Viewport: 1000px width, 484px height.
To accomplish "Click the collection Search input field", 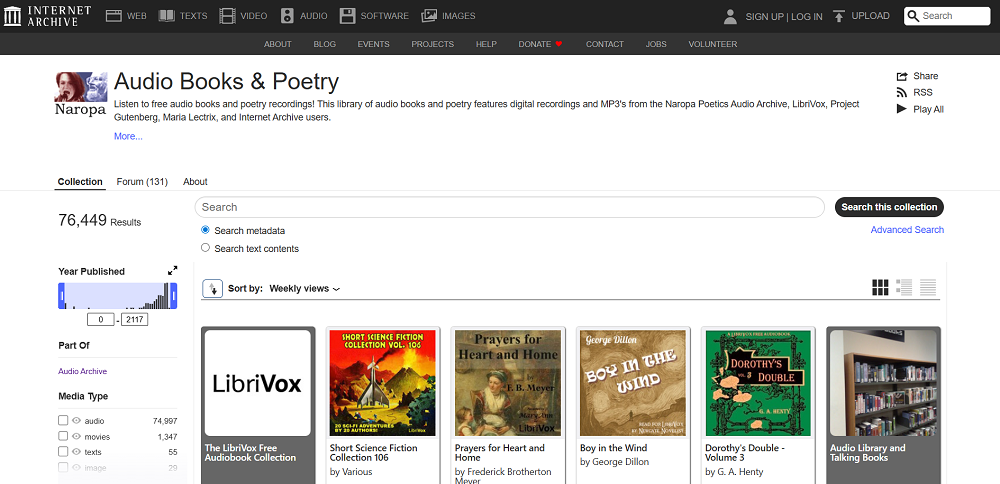I will [510, 207].
